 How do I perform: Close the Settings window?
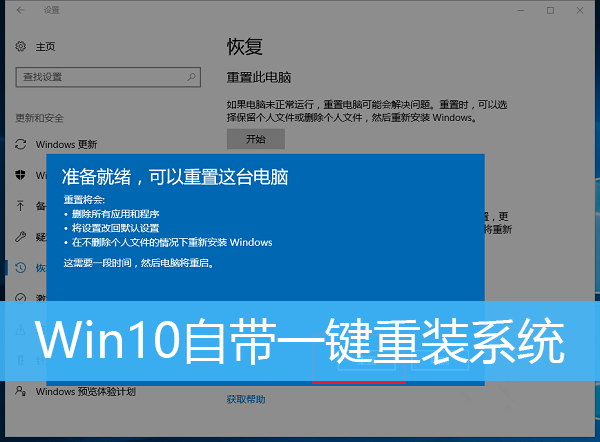pos(581,10)
